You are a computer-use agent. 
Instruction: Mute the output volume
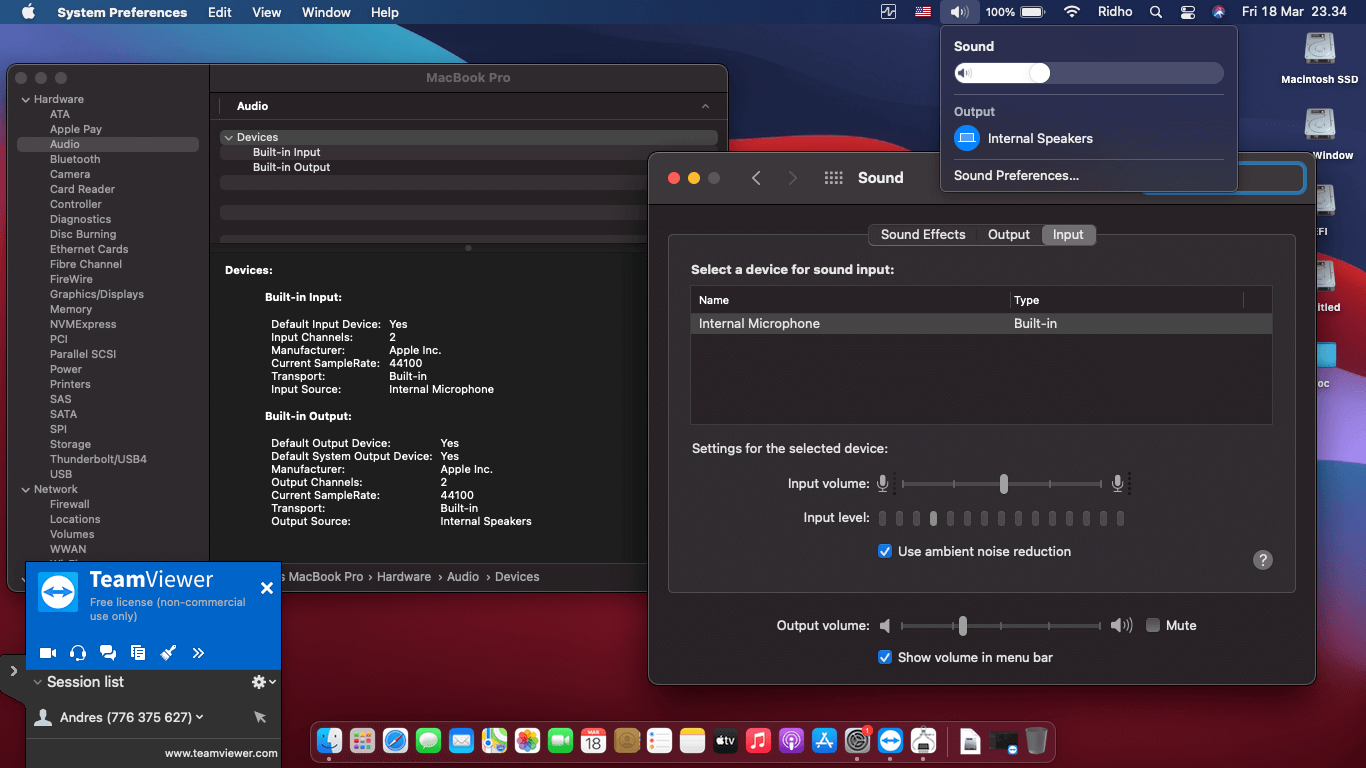click(x=1153, y=625)
